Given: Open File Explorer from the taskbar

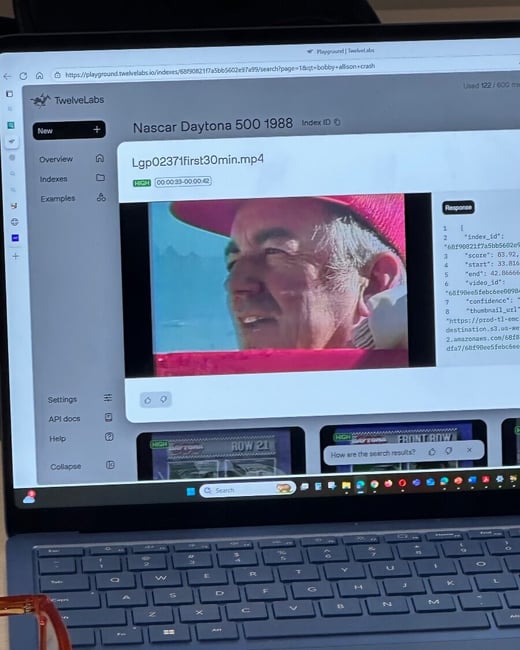Looking at the screenshot, I should click(346, 485).
